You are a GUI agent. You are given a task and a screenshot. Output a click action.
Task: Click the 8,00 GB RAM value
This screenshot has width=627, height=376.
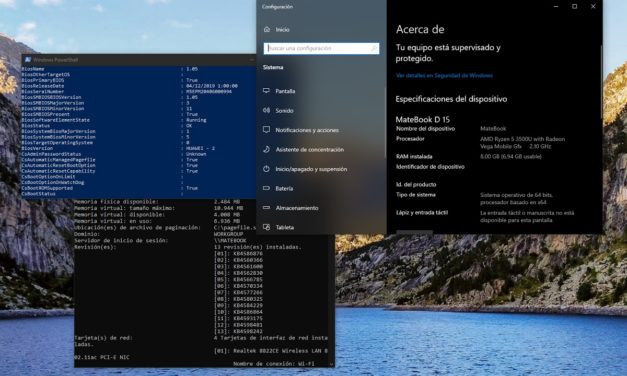pyautogui.click(x=511, y=156)
